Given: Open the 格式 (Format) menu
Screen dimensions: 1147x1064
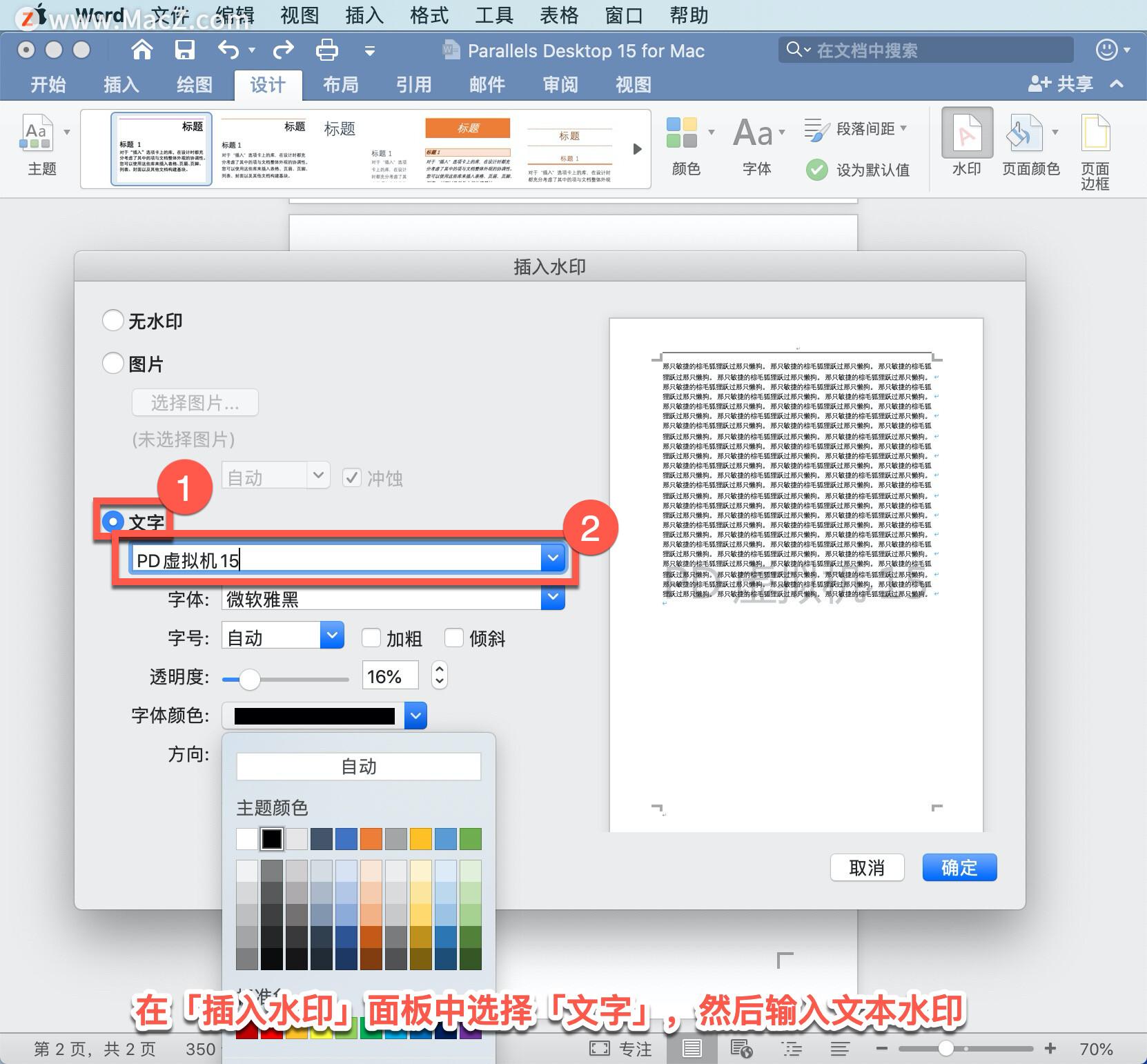Looking at the screenshot, I should tap(429, 14).
